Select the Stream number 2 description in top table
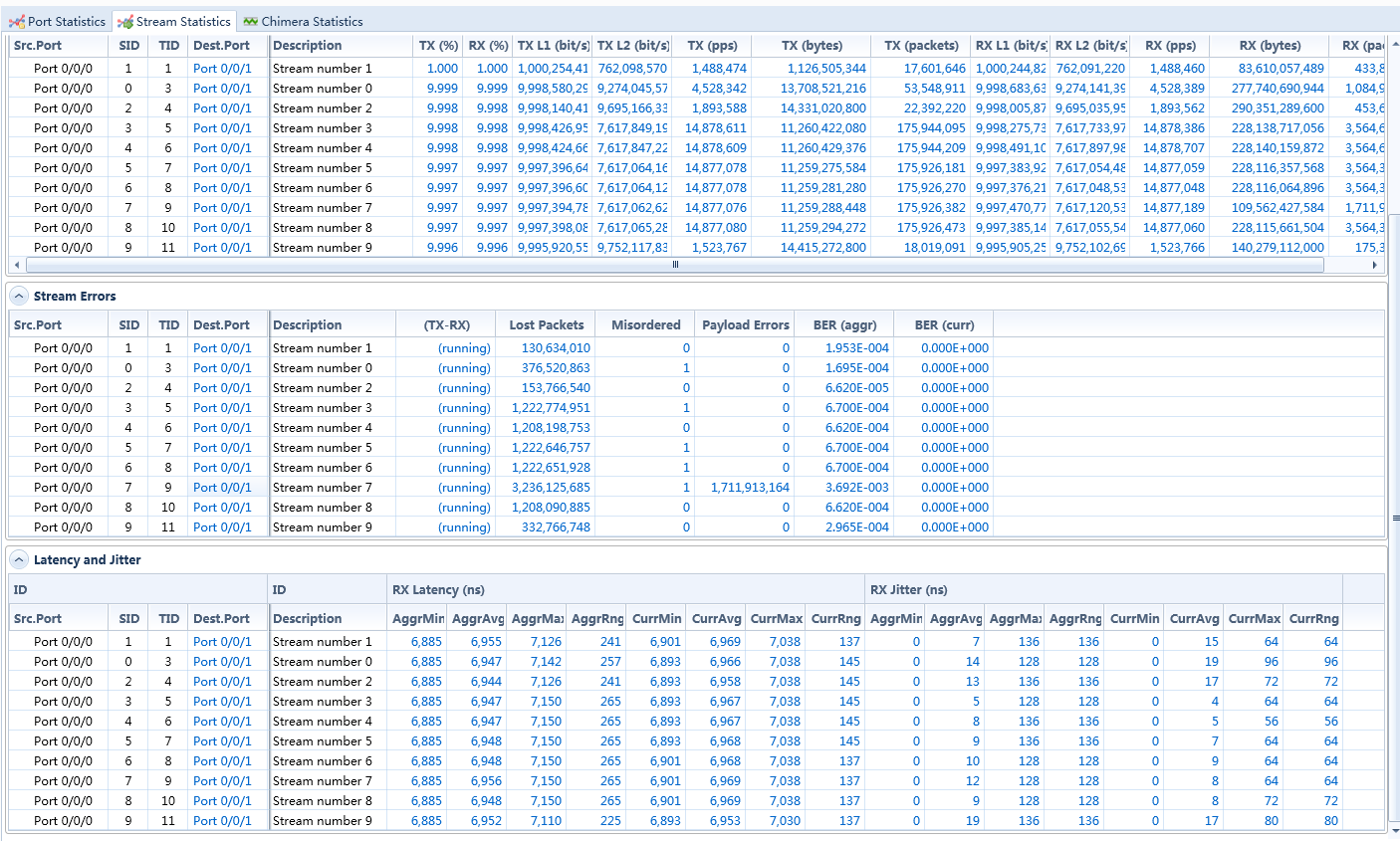 pos(323,108)
